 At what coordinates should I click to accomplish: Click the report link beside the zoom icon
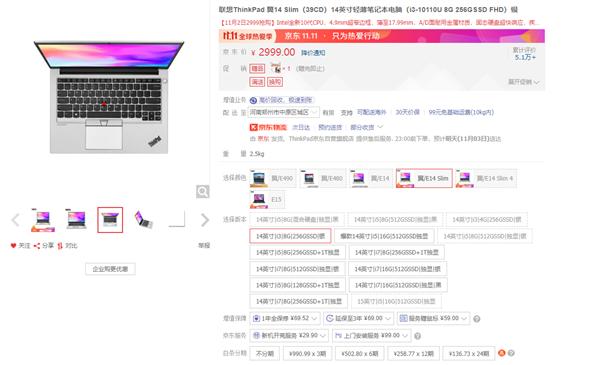tap(204, 245)
